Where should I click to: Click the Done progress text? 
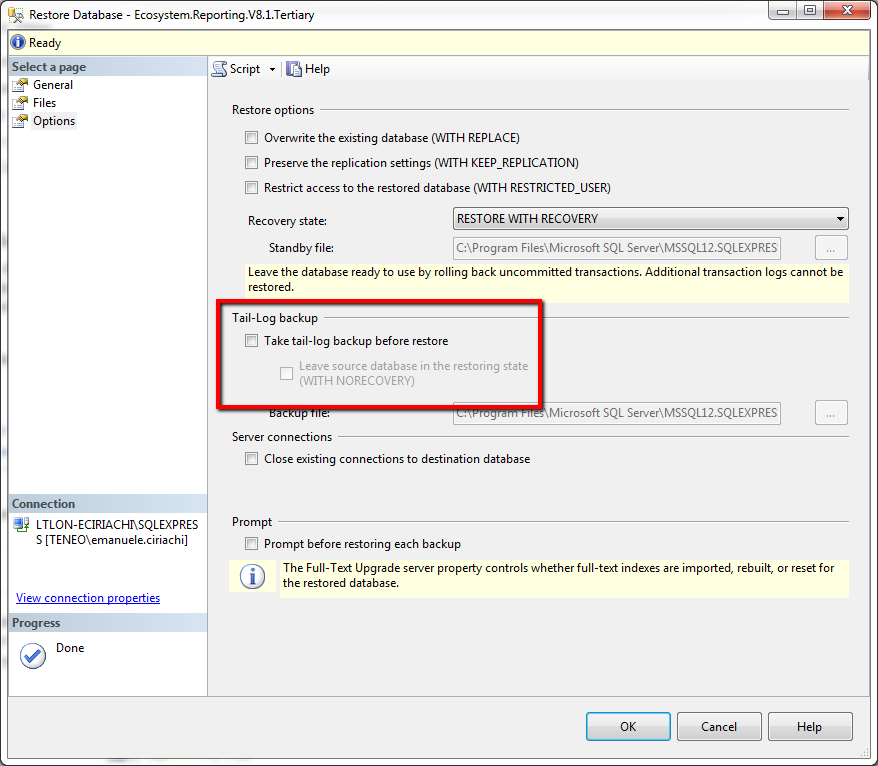pos(70,648)
